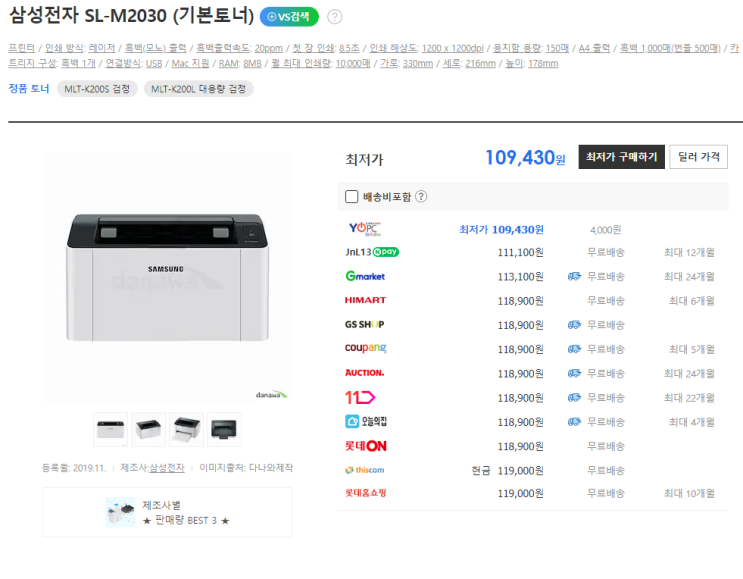Open the 제조사별 판매량 BEST 3 banner
Screen dimensions: 743x579
tap(167, 512)
